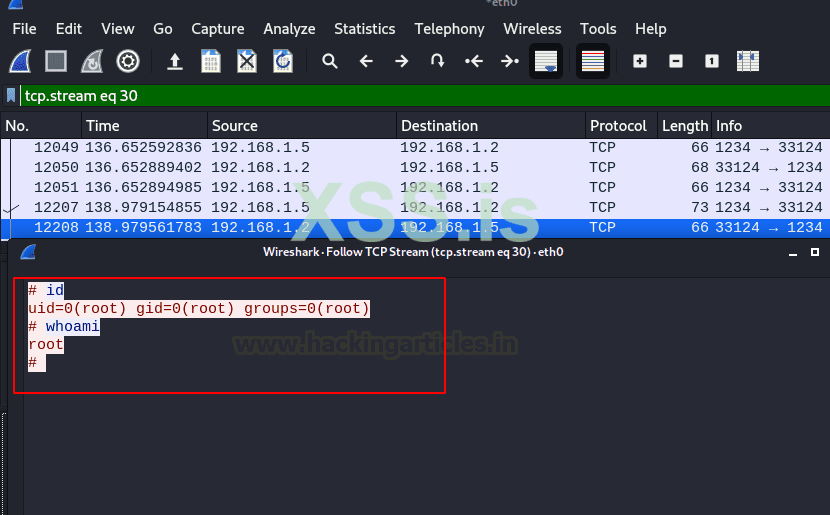The image size is (830, 515).
Task: Open capture options gear icon
Action: (128, 61)
